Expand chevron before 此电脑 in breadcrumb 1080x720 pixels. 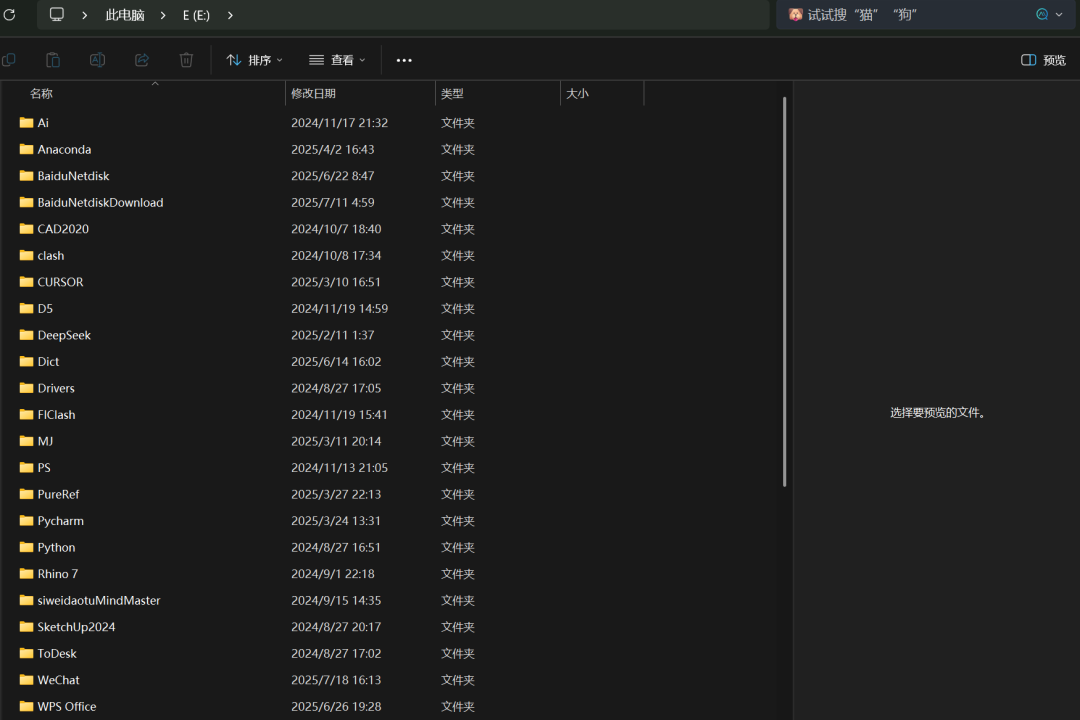pos(84,15)
